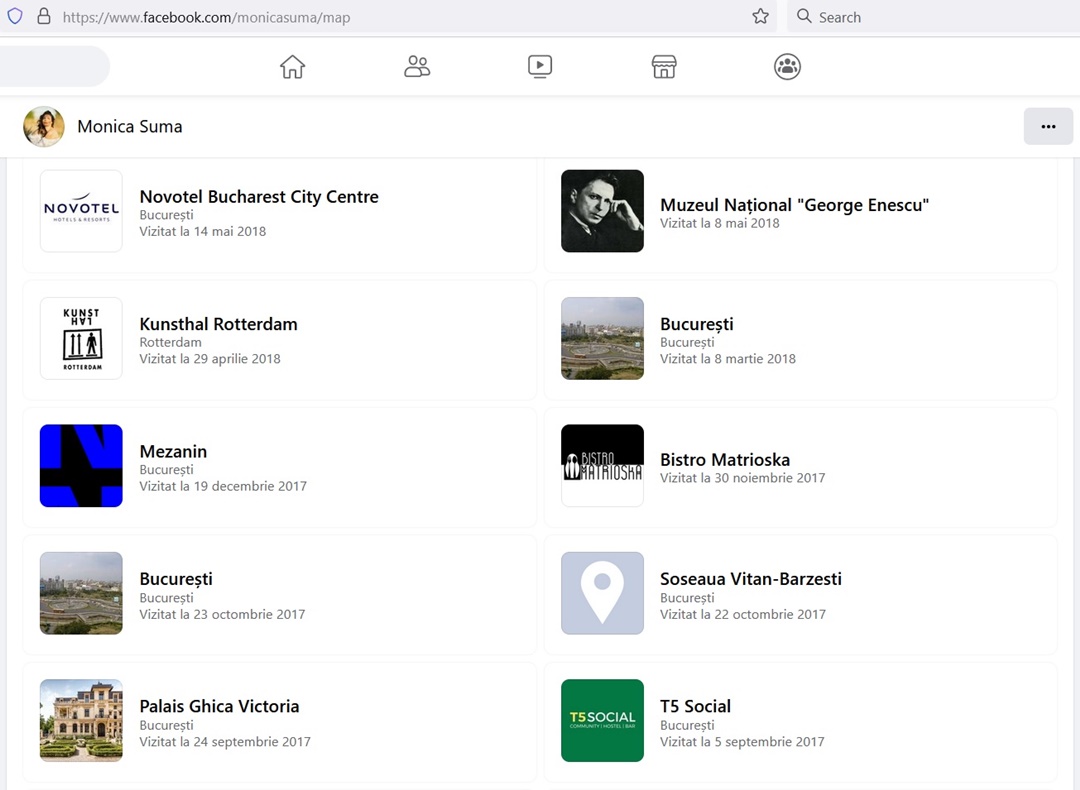This screenshot has width=1080, height=790.
Task: Open the Marketplace storefront icon
Action: (x=664, y=67)
